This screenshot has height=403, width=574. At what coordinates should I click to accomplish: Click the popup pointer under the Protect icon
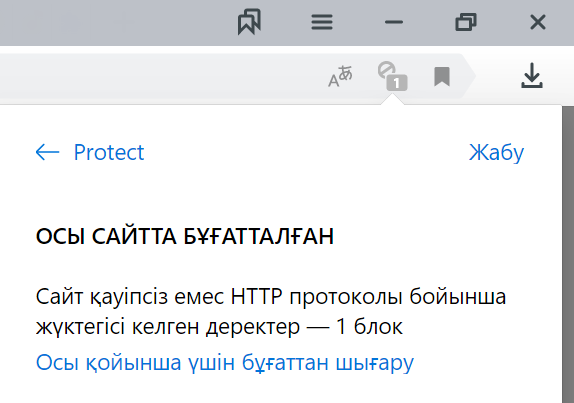pos(392,99)
